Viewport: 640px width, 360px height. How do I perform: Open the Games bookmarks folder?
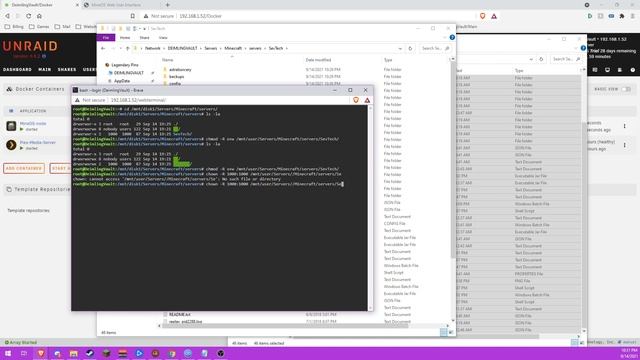point(39,27)
